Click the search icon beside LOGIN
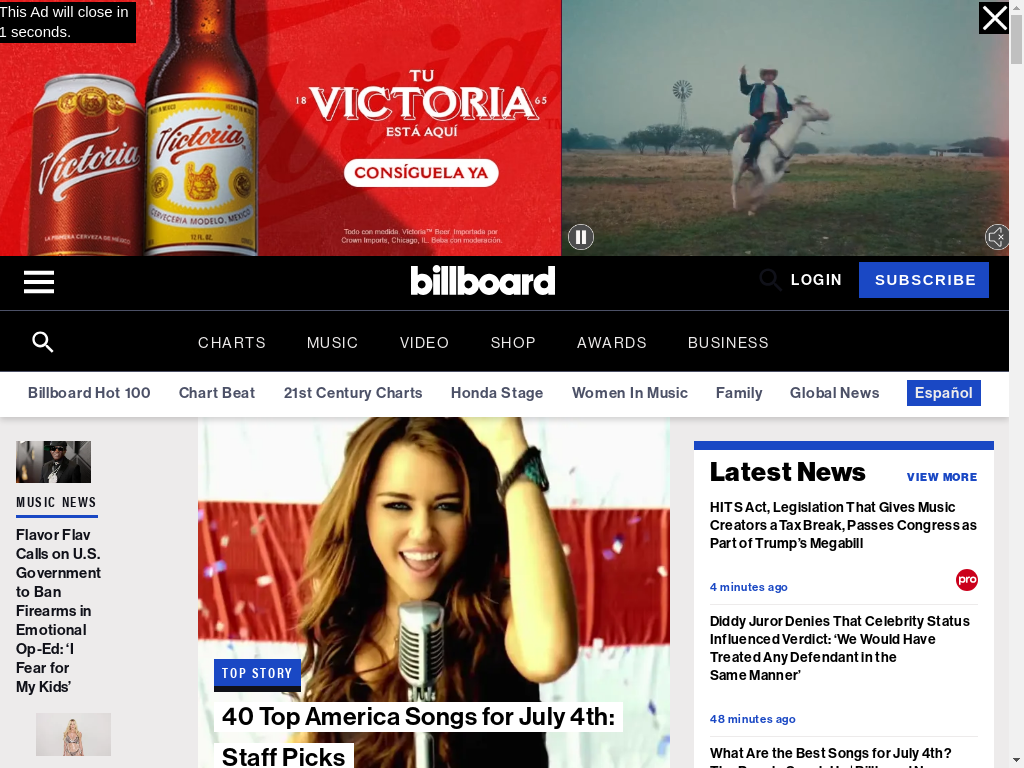This screenshot has height=768, width=1024. click(770, 280)
